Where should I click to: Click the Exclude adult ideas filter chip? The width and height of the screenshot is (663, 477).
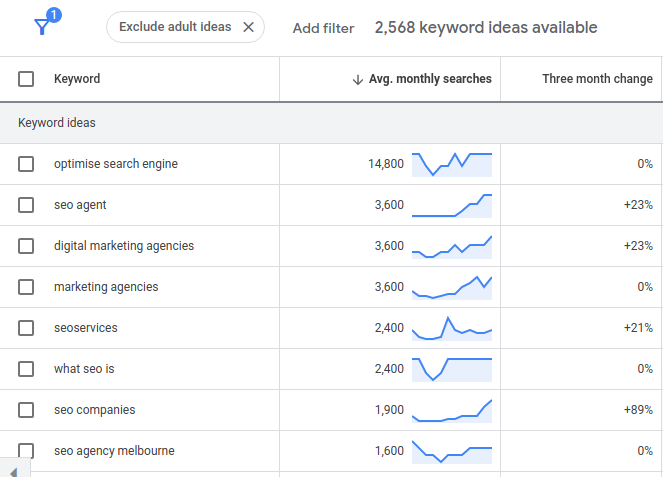pyautogui.click(x=174, y=27)
